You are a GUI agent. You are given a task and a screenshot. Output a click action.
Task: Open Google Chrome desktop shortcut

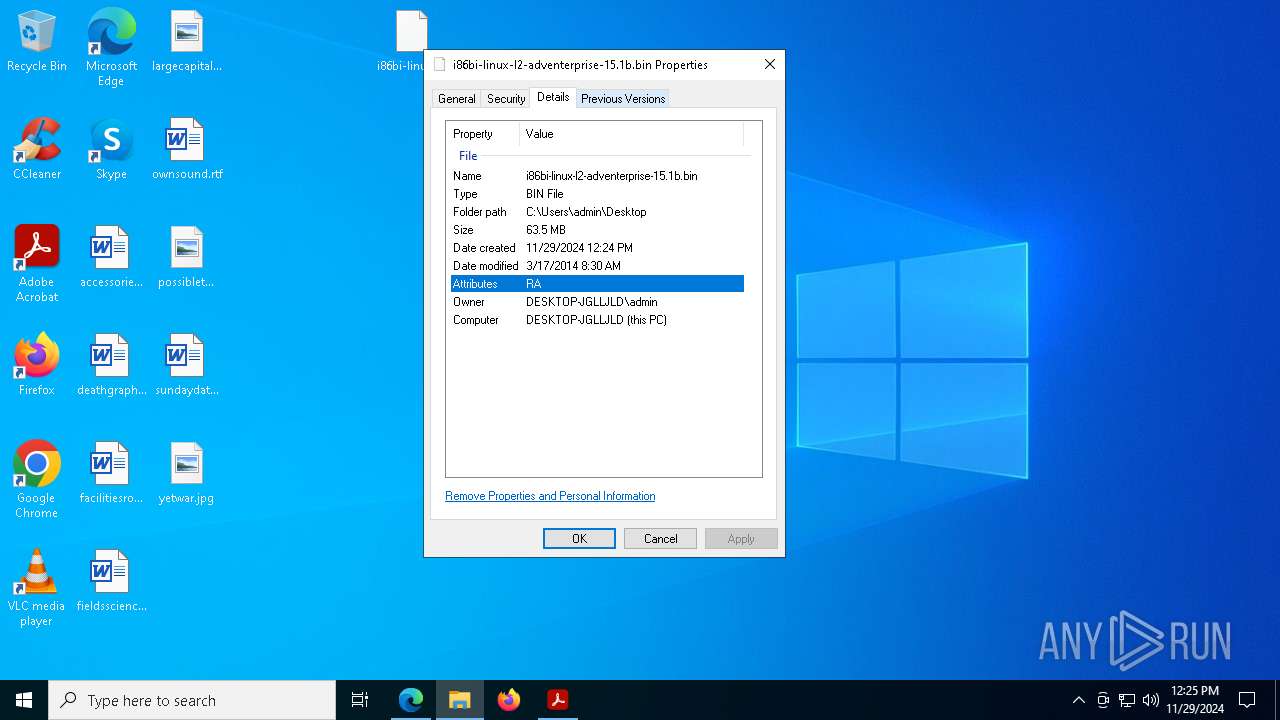click(37, 480)
